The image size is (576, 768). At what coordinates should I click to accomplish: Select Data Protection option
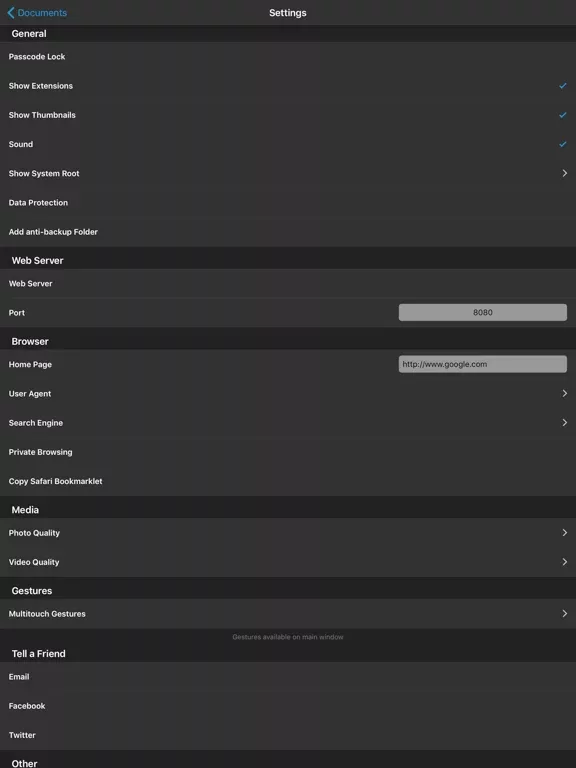tap(288, 203)
